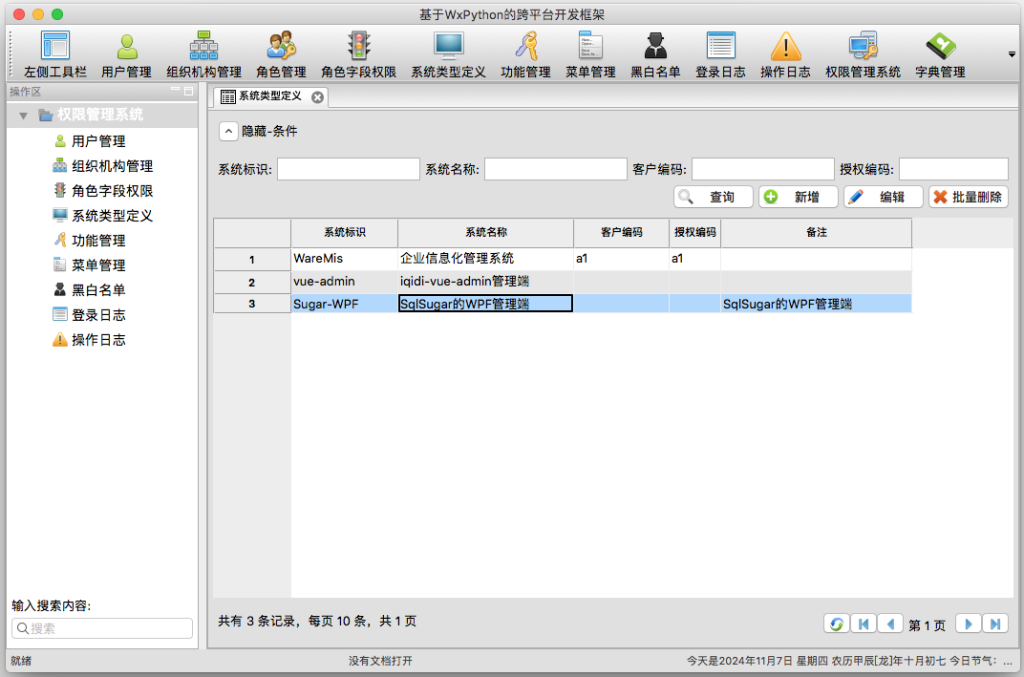This screenshot has width=1024, height=677.
Task: Click the 查询 search button
Action: 713,197
